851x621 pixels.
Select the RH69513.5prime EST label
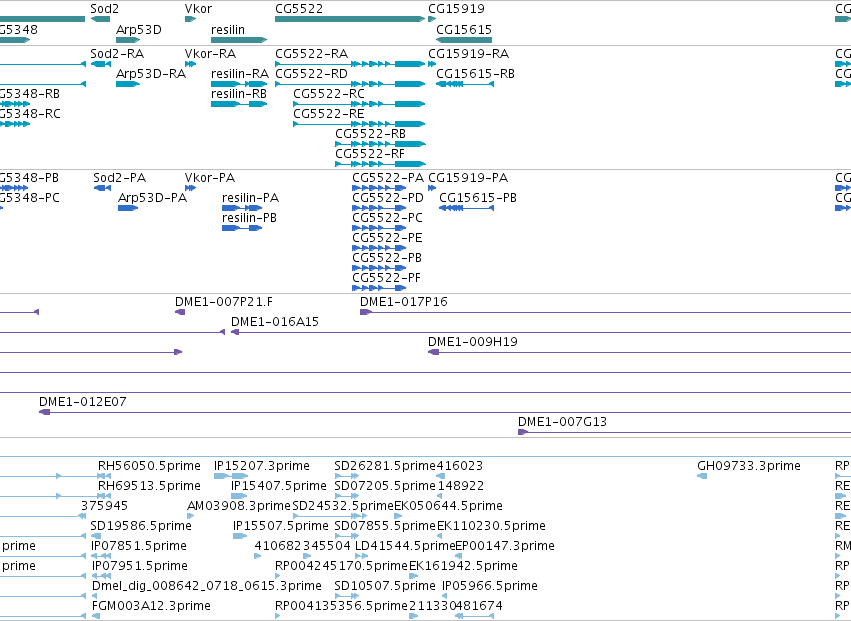pyautogui.click(x=149, y=486)
